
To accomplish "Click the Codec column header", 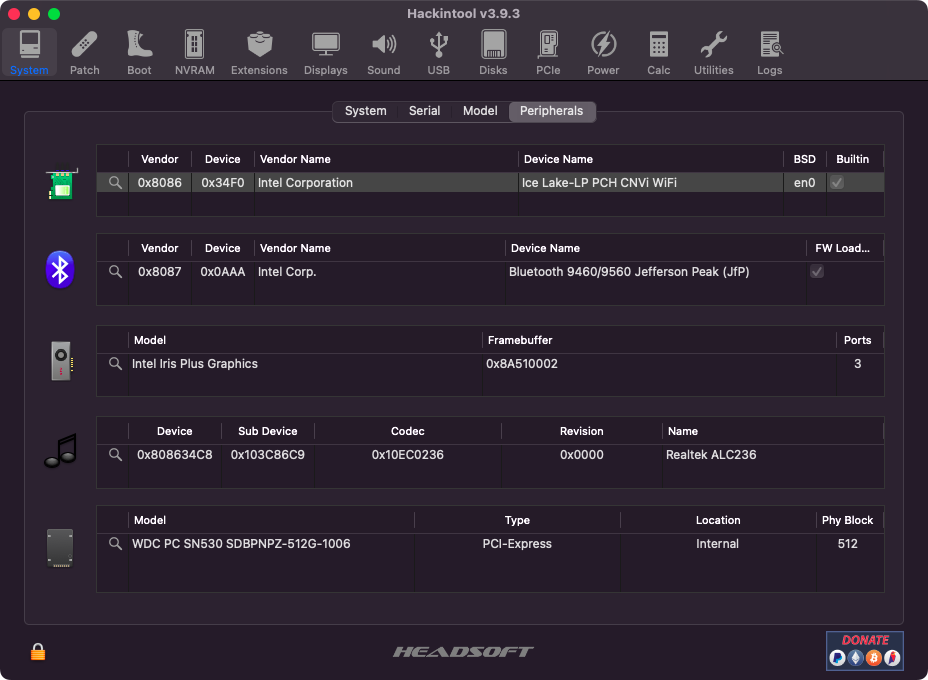I will [x=408, y=431].
